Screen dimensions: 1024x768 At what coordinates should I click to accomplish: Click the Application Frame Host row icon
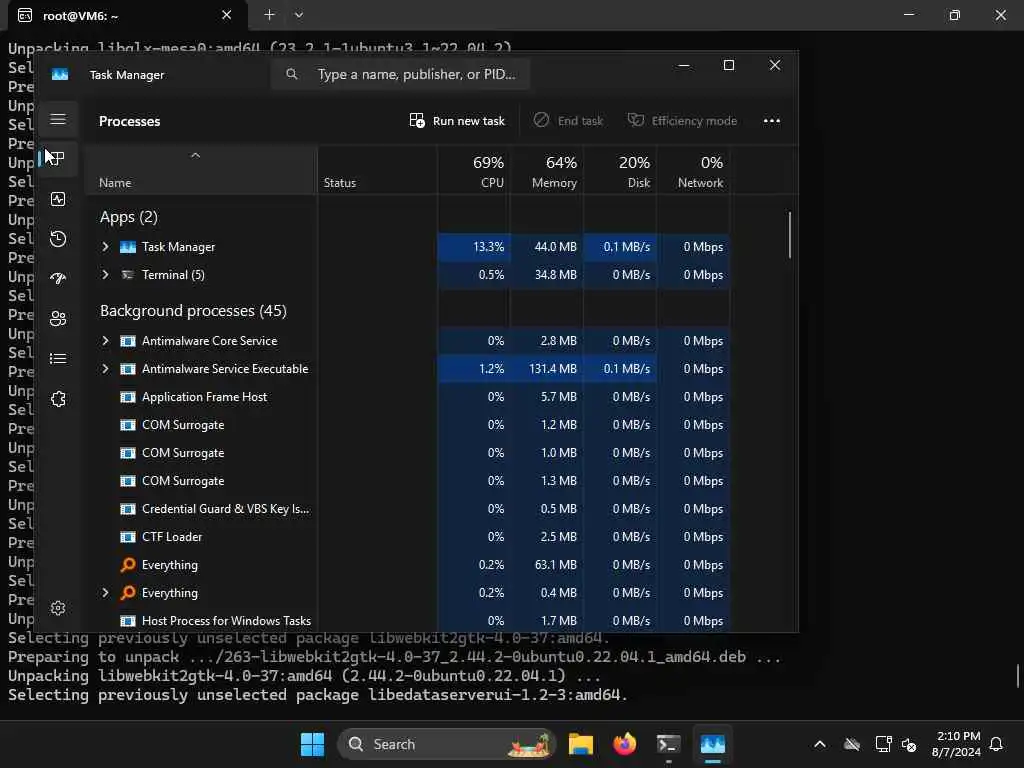pos(128,397)
